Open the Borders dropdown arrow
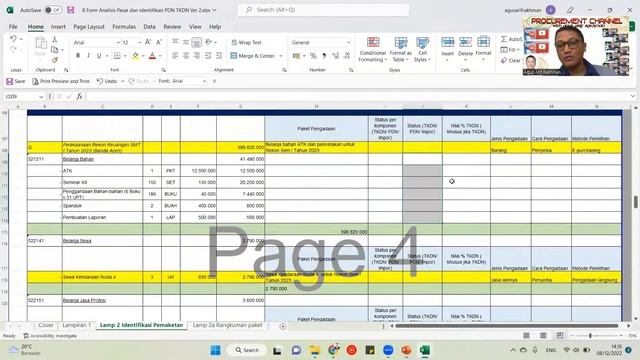Screen dimensions: 640x360 coord(125,56)
